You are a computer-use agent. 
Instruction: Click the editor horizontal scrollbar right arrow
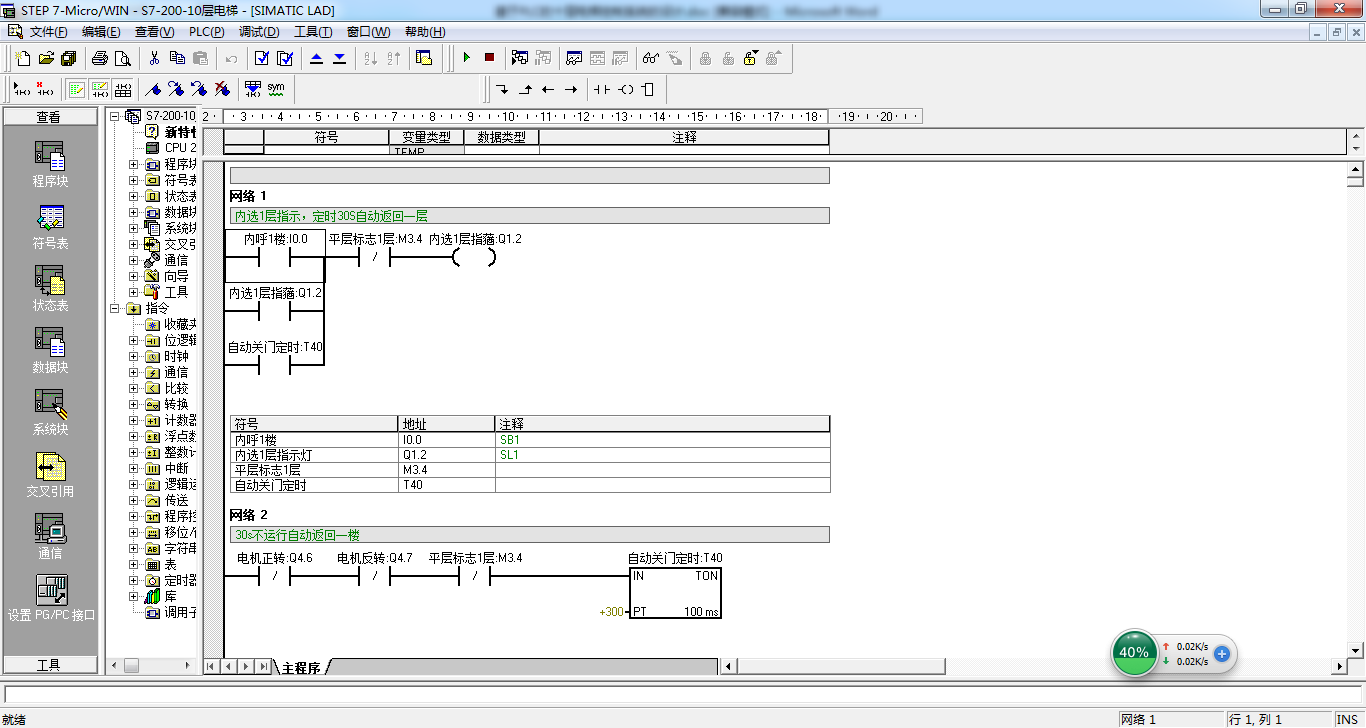point(1339,666)
